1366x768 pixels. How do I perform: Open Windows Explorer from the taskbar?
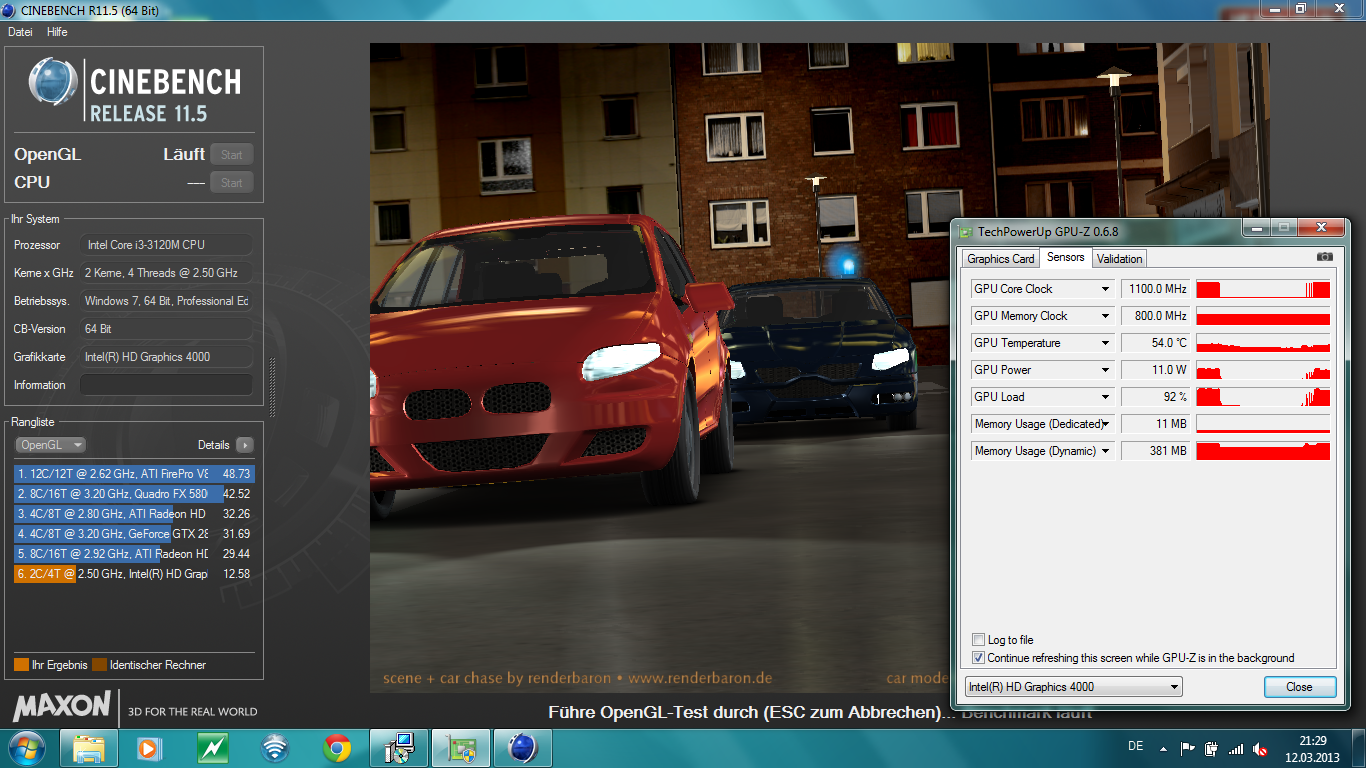click(x=89, y=748)
